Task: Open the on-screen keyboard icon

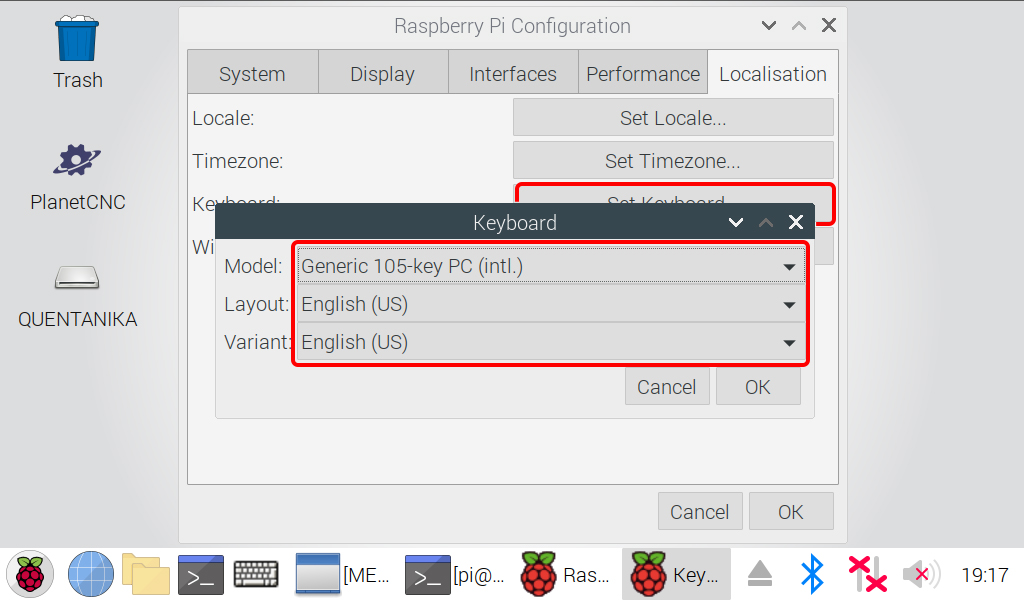Action: pos(256,575)
